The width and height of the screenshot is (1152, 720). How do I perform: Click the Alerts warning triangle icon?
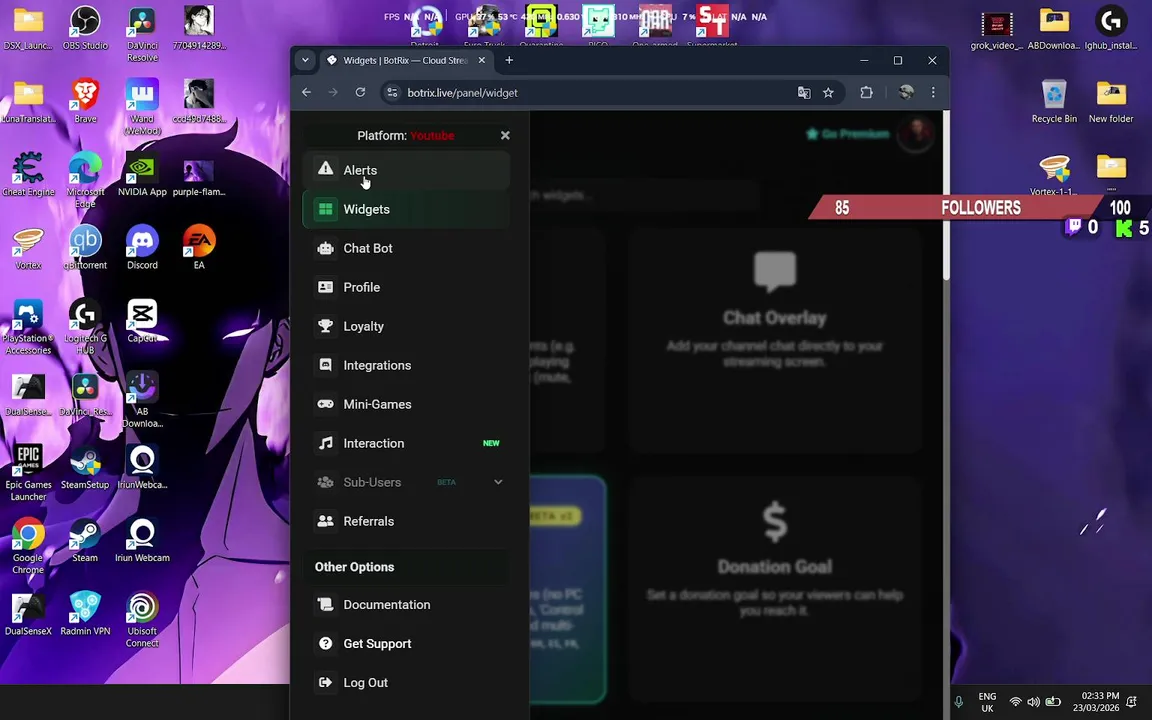[325, 169]
